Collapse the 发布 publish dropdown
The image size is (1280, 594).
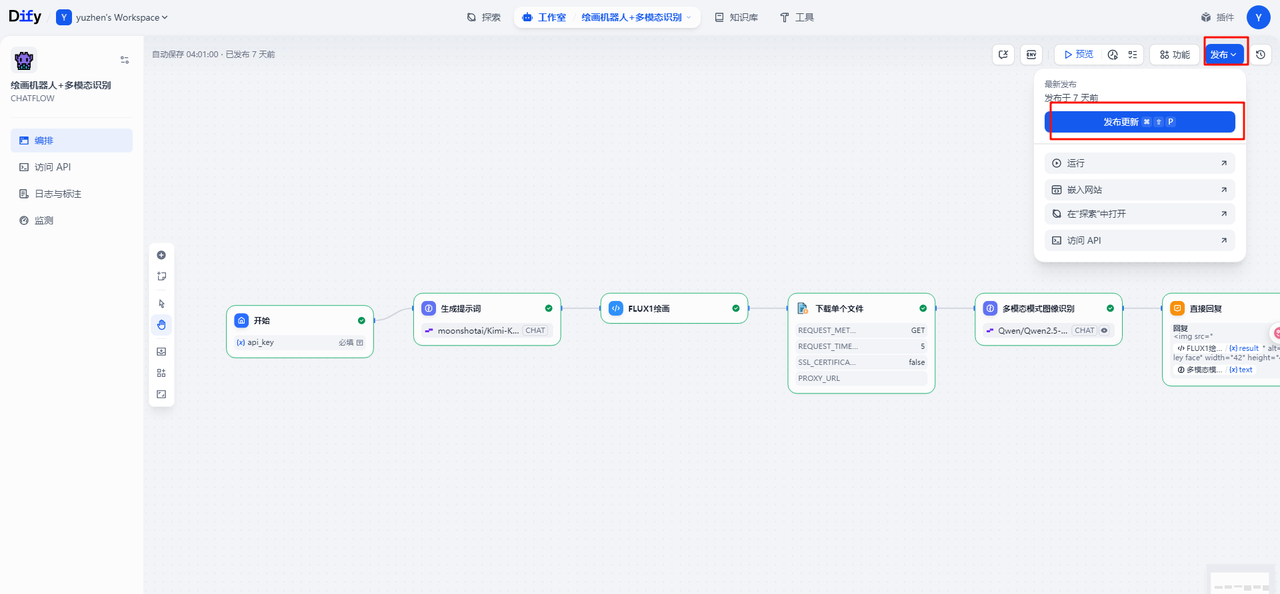tap(1223, 55)
